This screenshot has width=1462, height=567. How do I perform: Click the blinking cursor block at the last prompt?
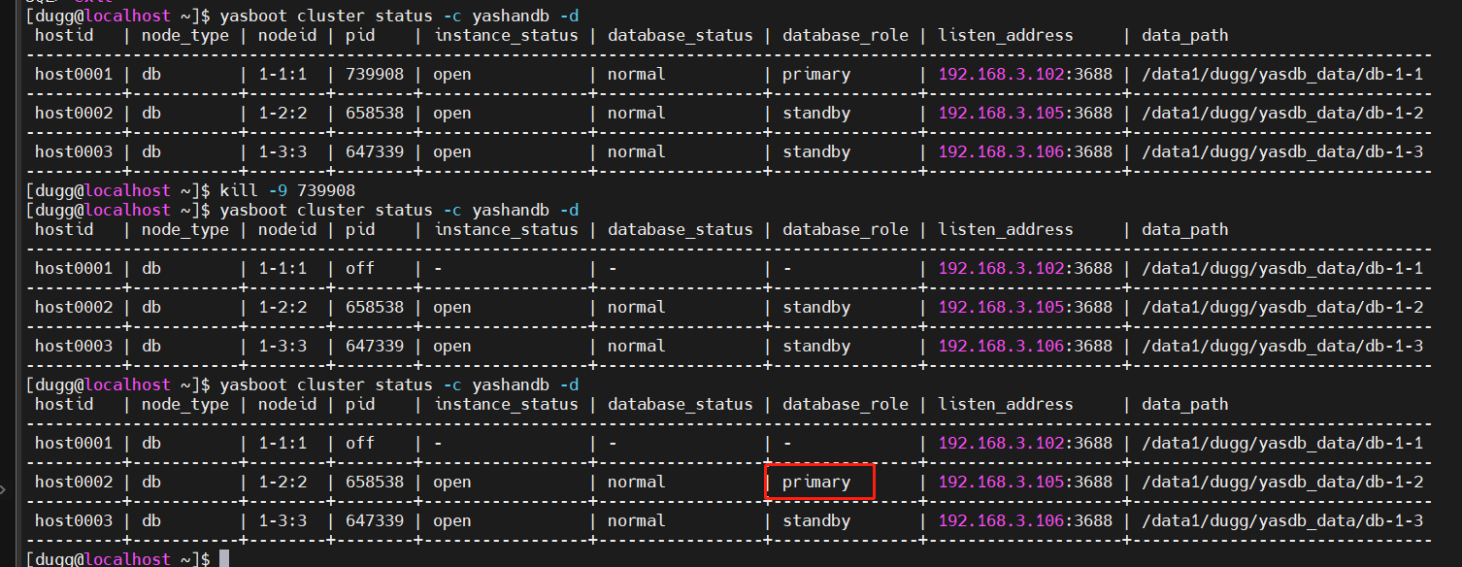click(224, 559)
